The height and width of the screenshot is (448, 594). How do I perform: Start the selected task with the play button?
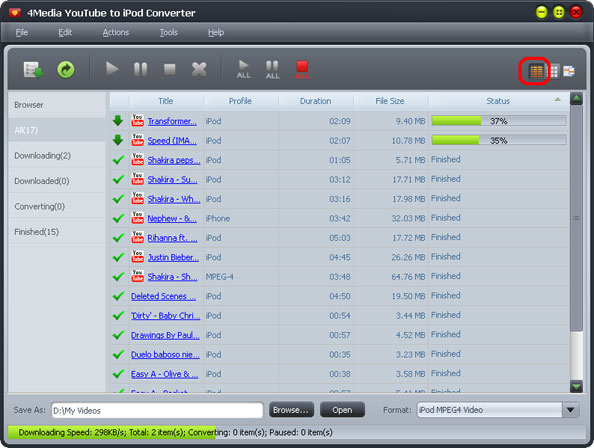coord(112,69)
